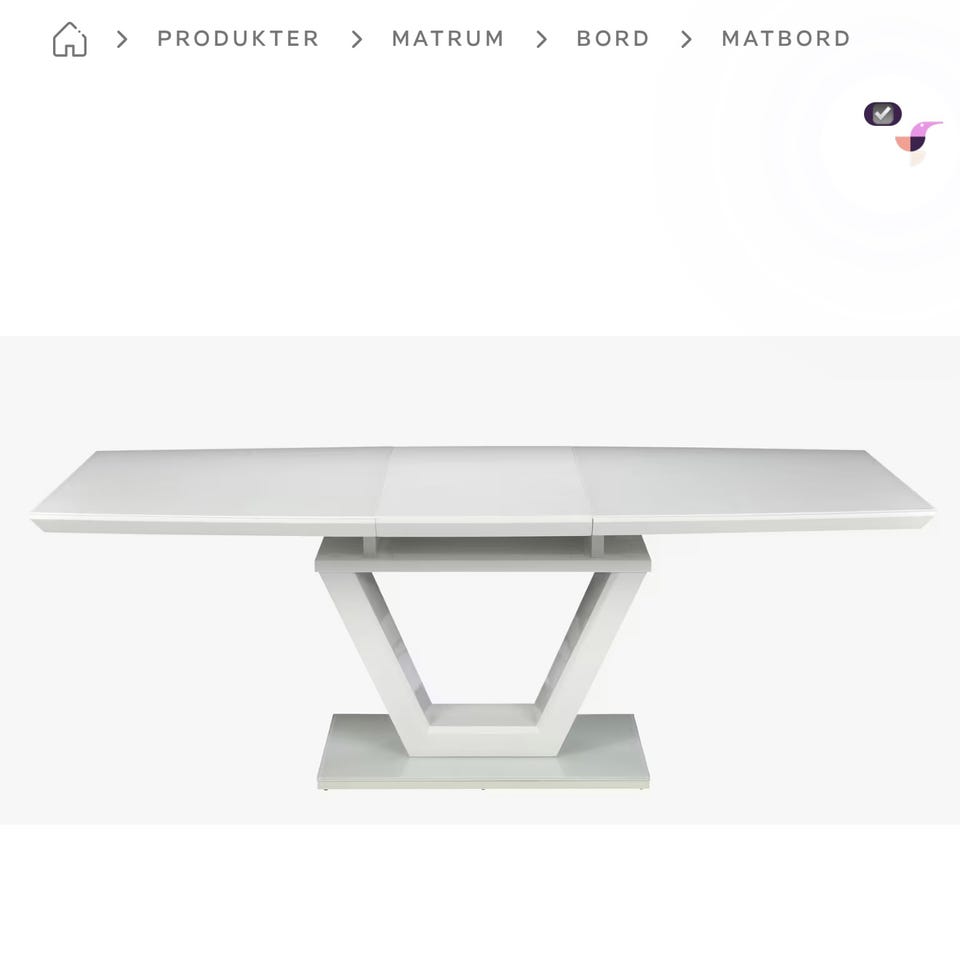The width and height of the screenshot is (960, 968).
Task: Click the purple checkmark badge
Action: 882,114
